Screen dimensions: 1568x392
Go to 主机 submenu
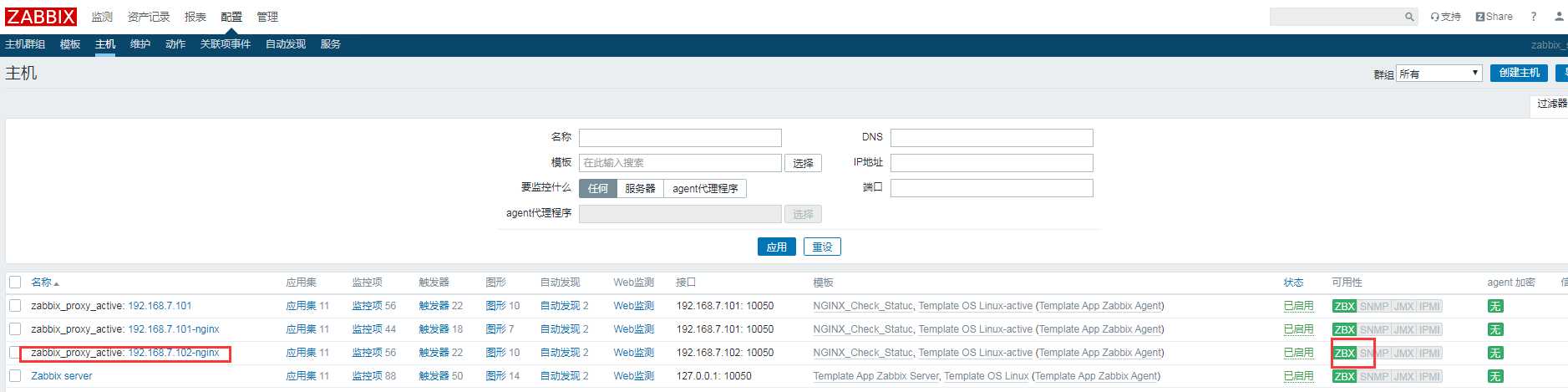(105, 44)
